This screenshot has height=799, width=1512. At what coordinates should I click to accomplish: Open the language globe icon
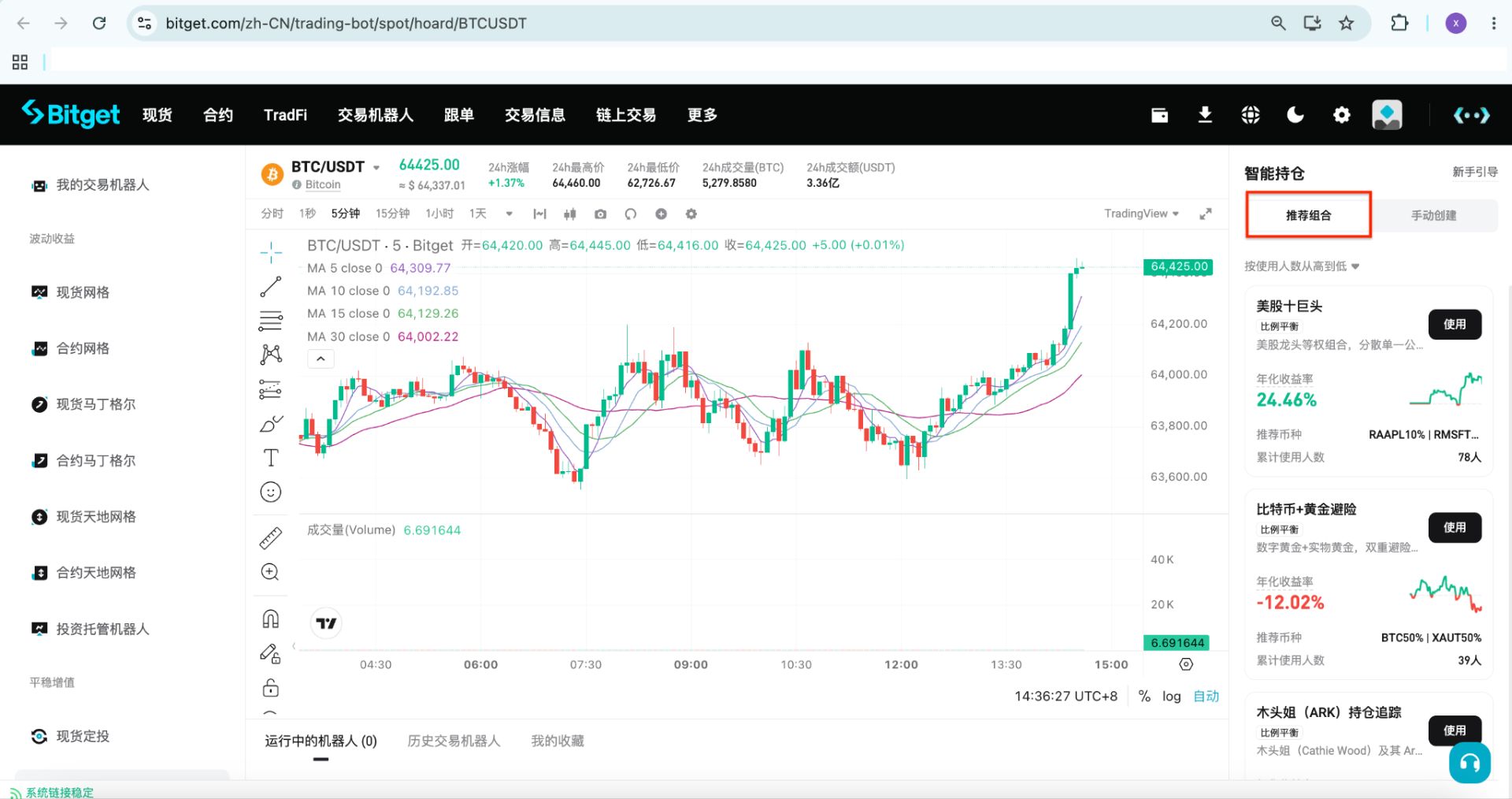1251,115
